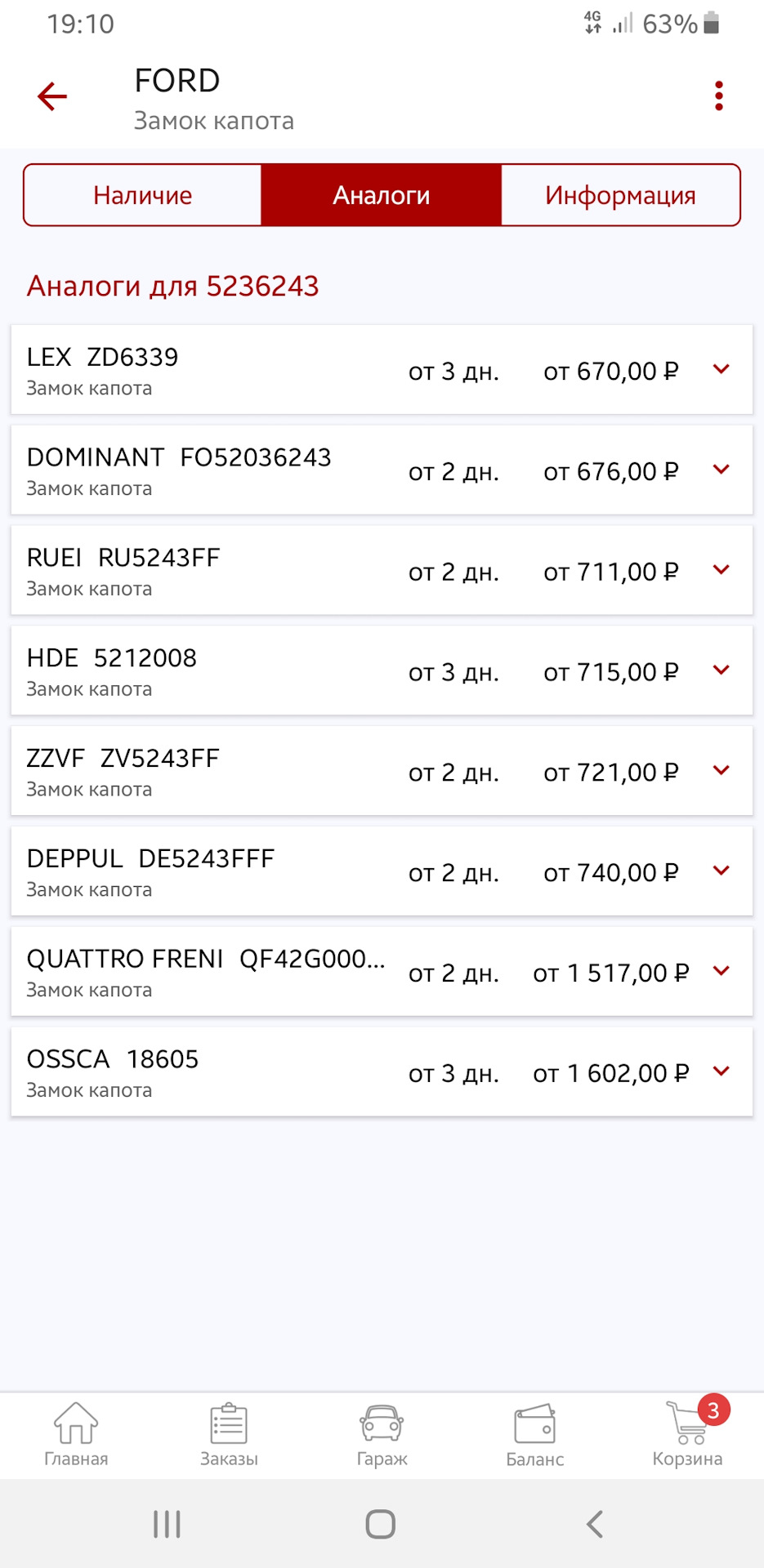This screenshot has height=1568, width=764.
Task: Expand the LEX ZD6339 row chevron
Action: tap(721, 369)
